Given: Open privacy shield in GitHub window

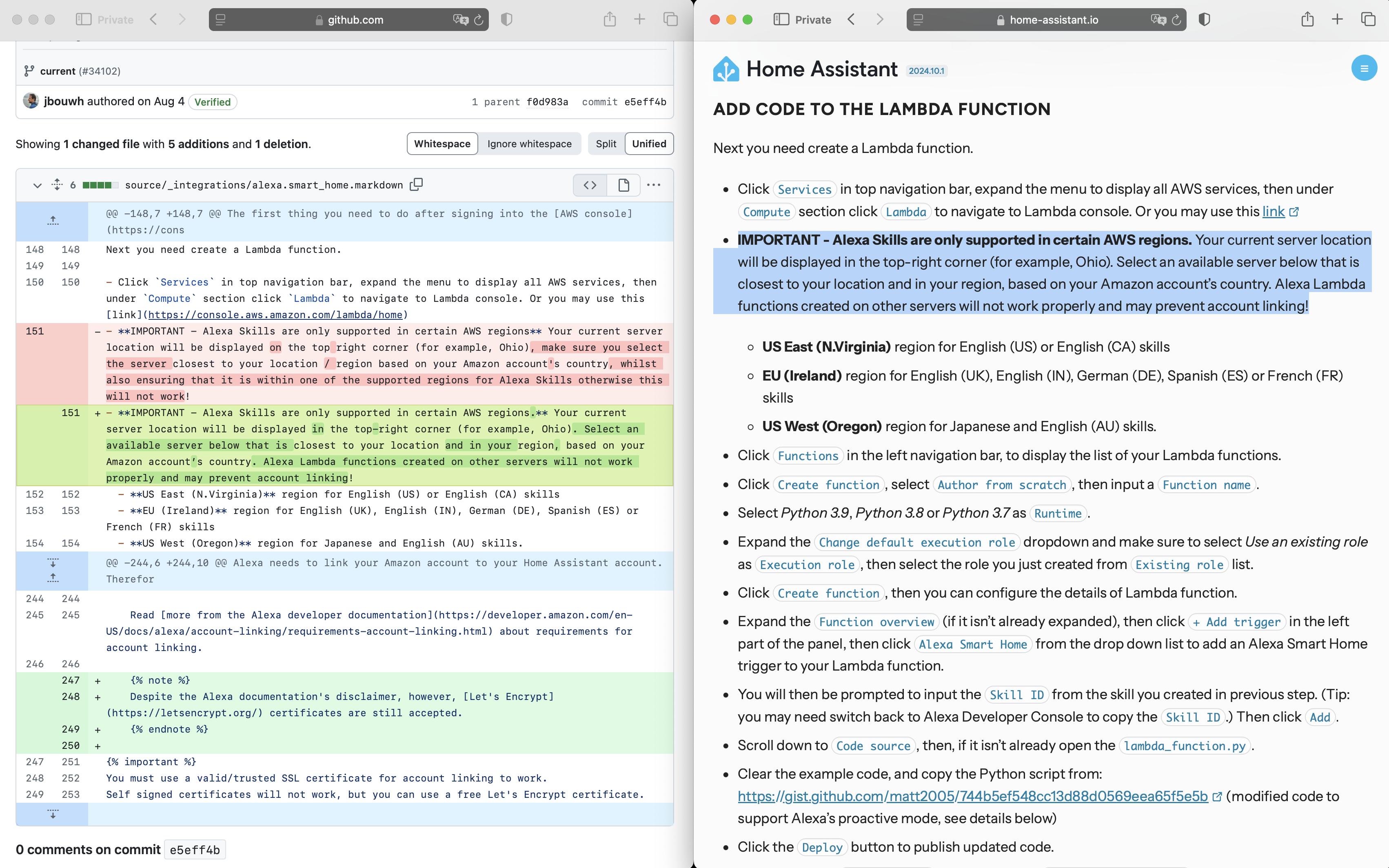Looking at the screenshot, I should [506, 20].
